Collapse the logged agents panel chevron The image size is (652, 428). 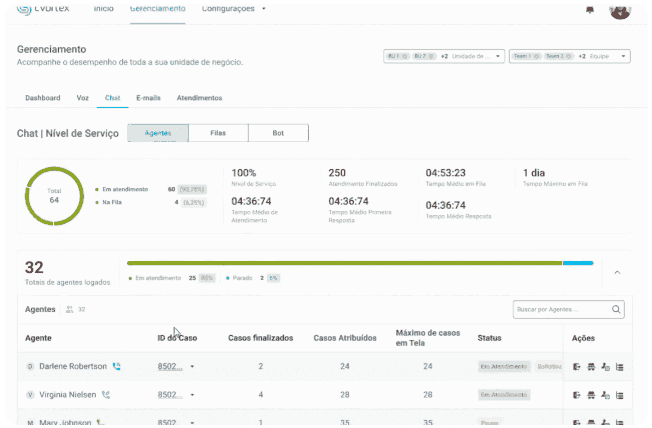coord(616,272)
